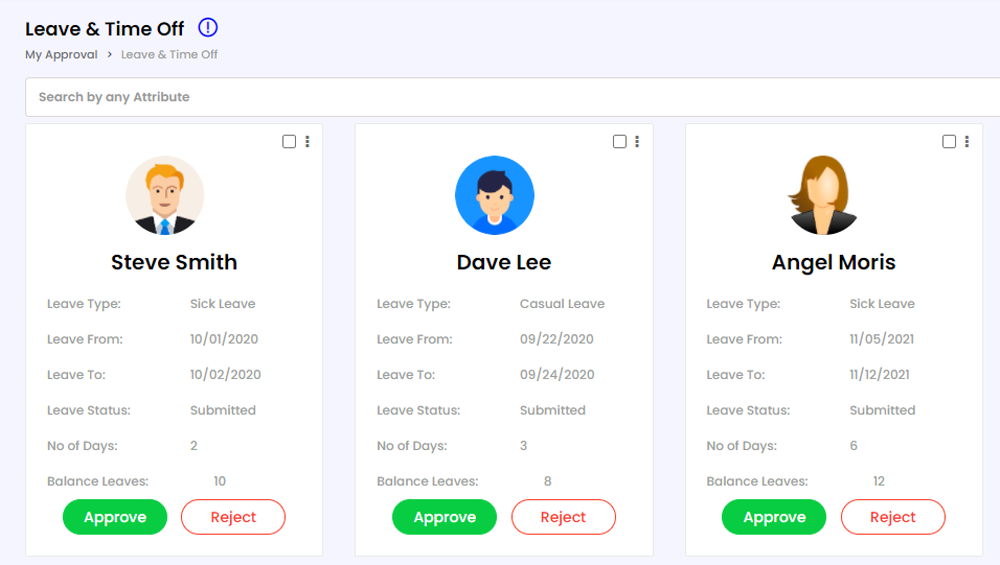Open the three-dot menu on Steve Smith's card

pyautogui.click(x=307, y=142)
